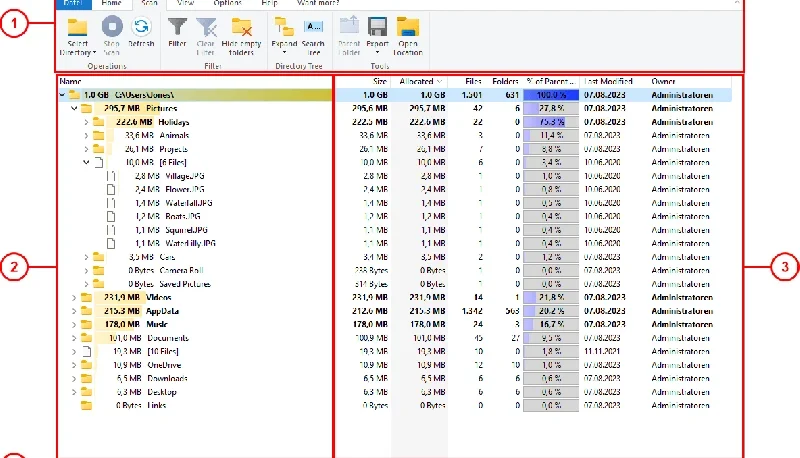Refresh the scan results

(141, 33)
